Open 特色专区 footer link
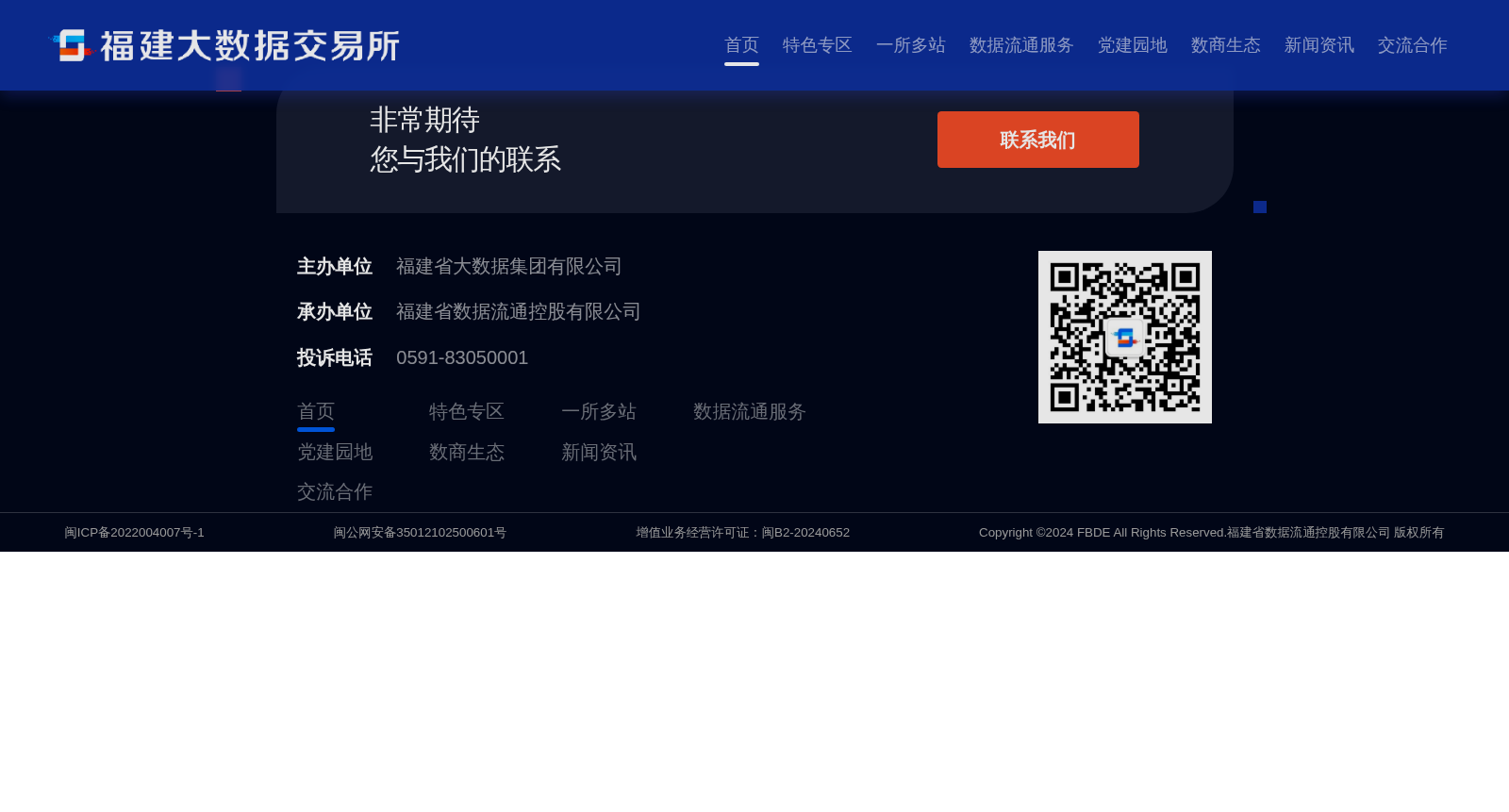This screenshot has width=1509, height=812. pyautogui.click(x=467, y=411)
